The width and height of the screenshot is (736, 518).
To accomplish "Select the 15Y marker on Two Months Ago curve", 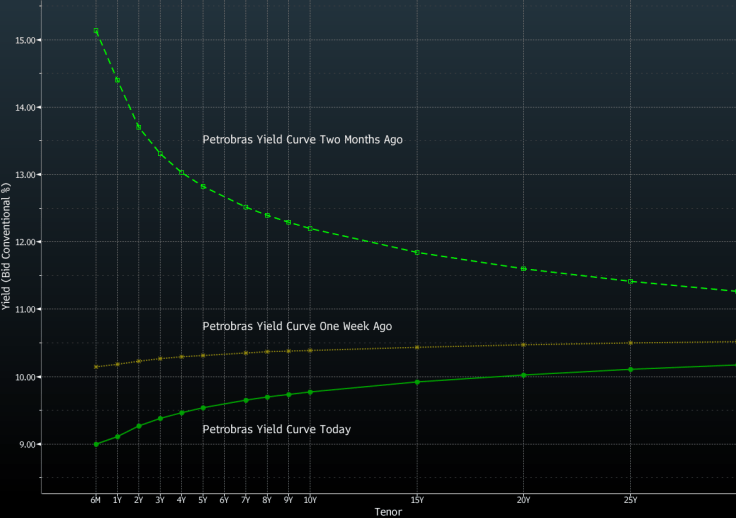I will (x=417, y=252).
